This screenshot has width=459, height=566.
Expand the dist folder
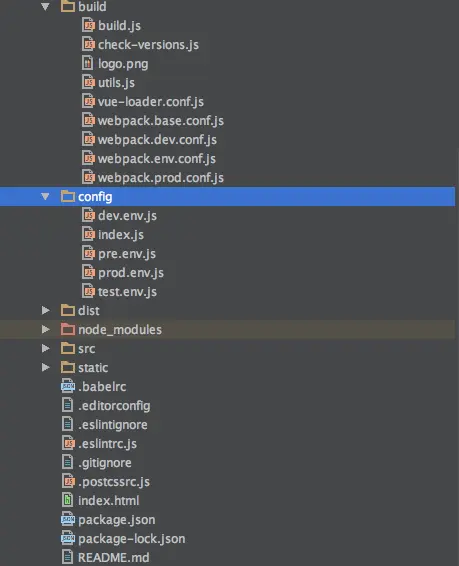45,310
